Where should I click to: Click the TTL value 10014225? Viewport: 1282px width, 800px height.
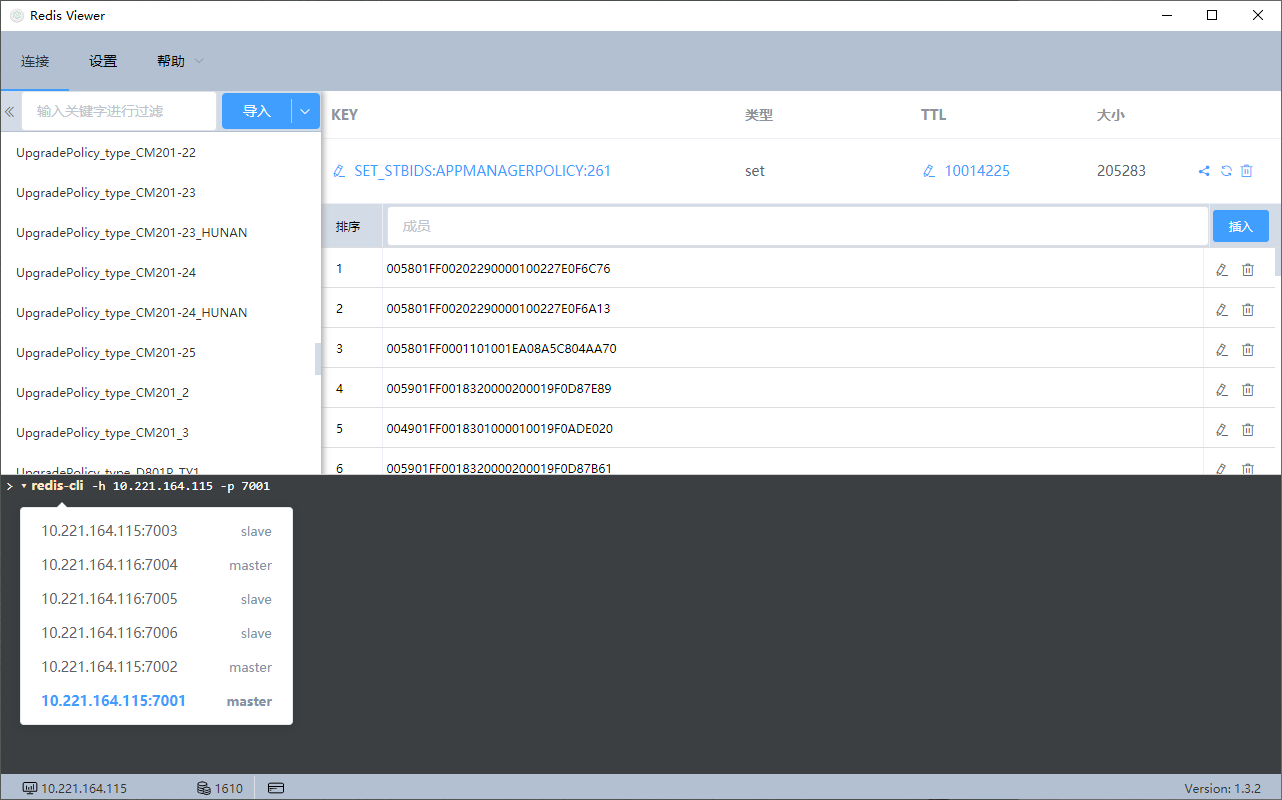pyautogui.click(x=977, y=171)
